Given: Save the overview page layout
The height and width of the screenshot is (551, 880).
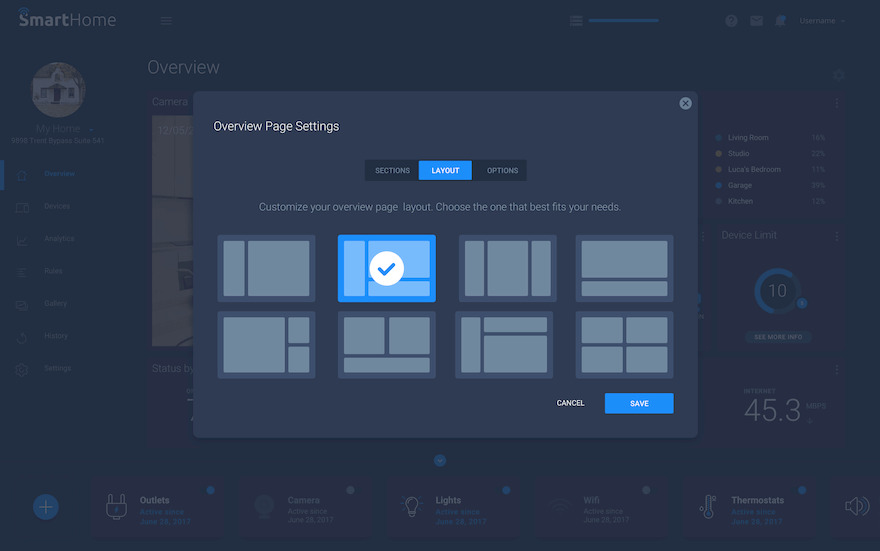Looking at the screenshot, I should tap(639, 403).
